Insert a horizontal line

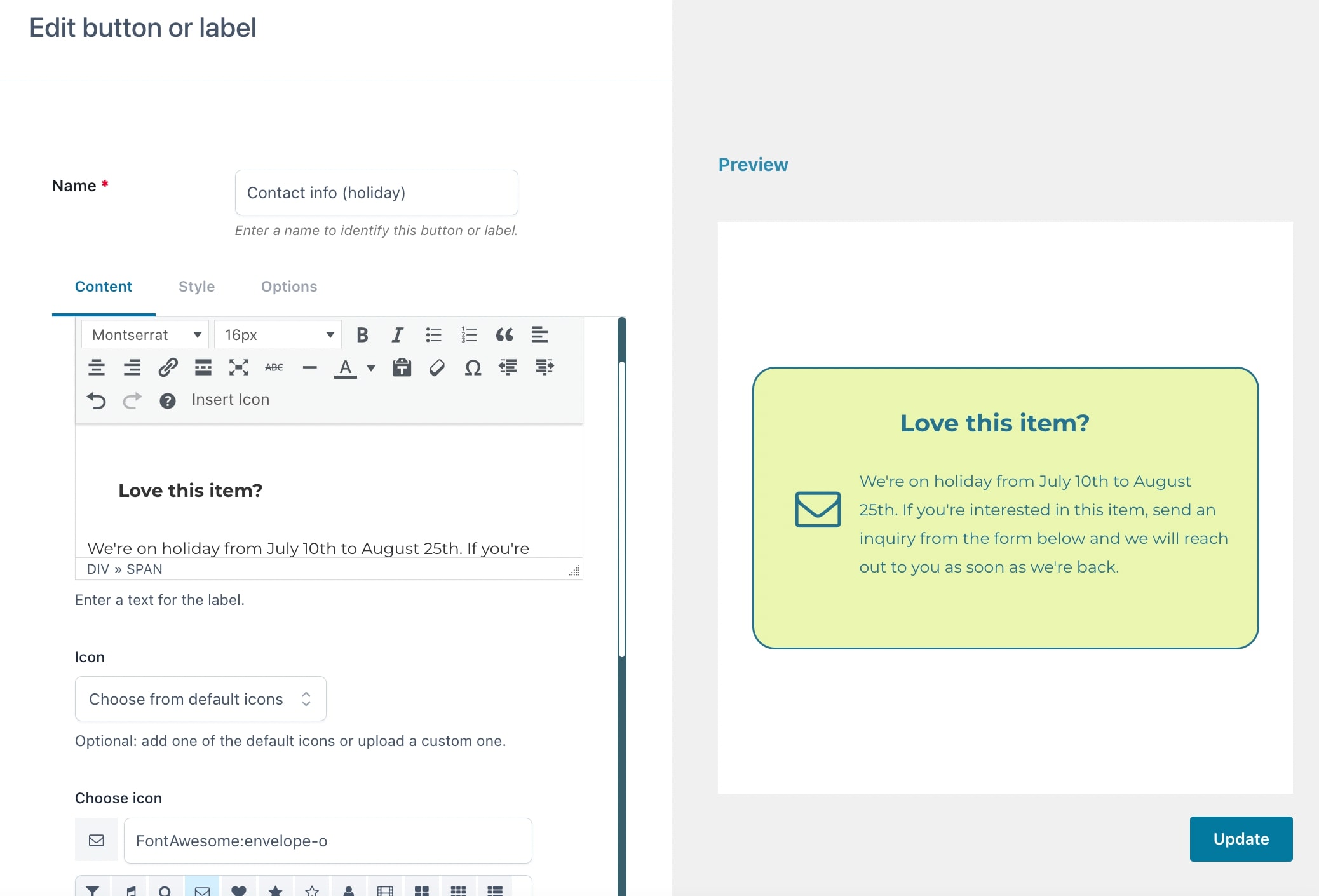pos(310,367)
